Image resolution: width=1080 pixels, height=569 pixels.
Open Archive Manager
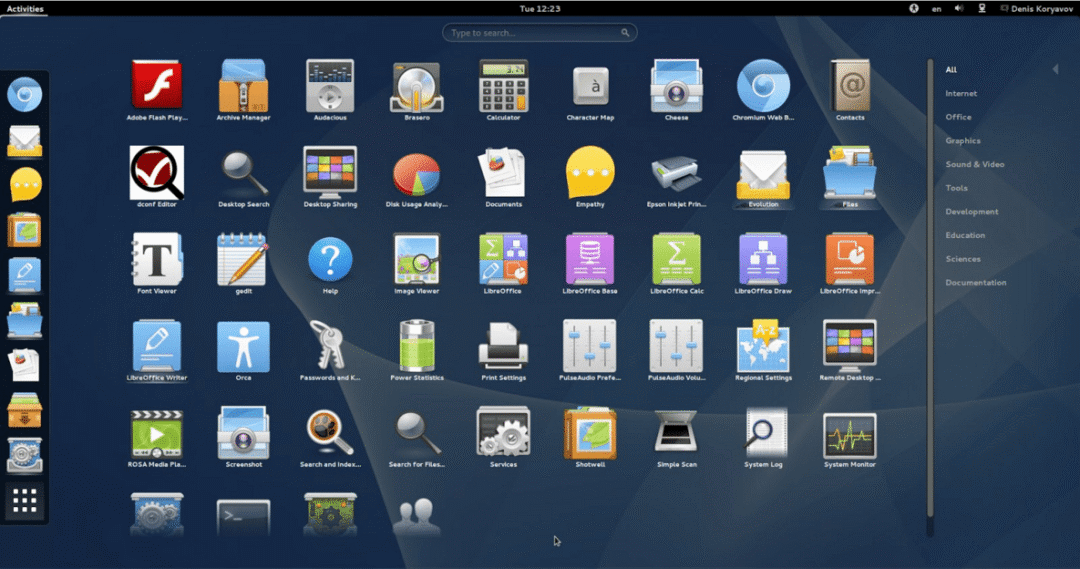243,90
